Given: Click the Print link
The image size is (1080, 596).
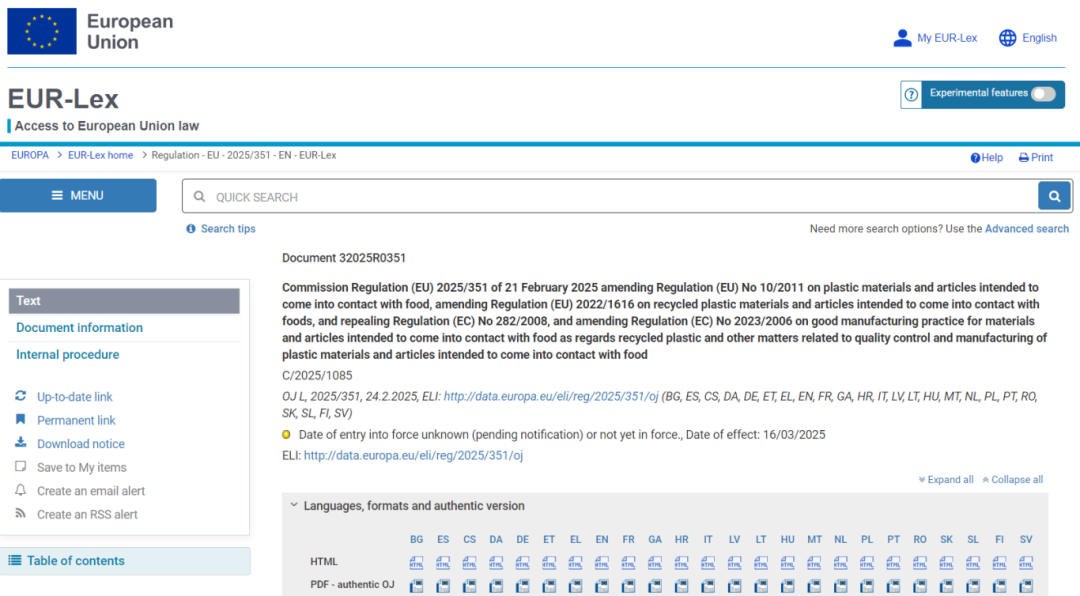Looking at the screenshot, I should click(x=1036, y=158).
